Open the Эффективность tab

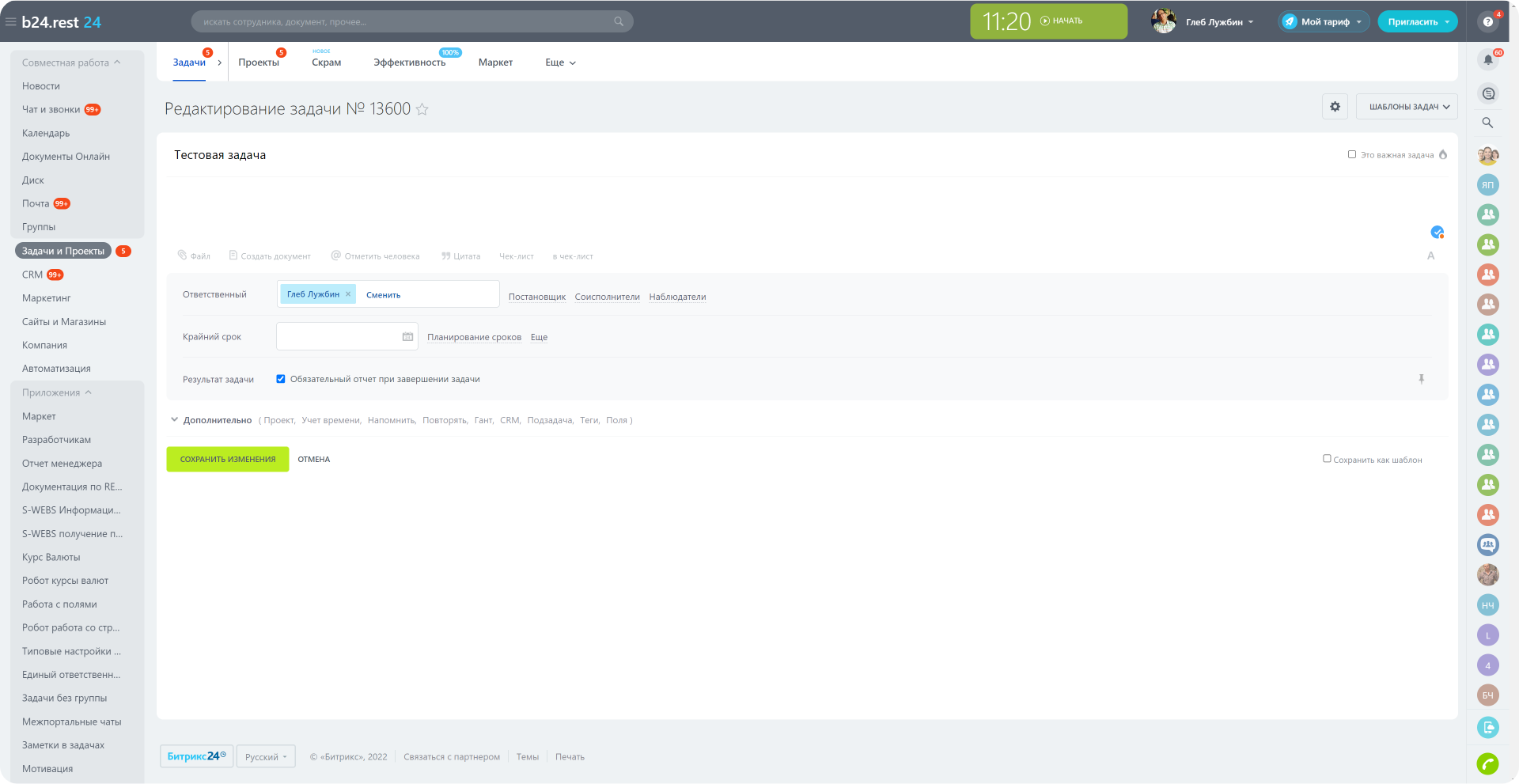click(x=409, y=62)
